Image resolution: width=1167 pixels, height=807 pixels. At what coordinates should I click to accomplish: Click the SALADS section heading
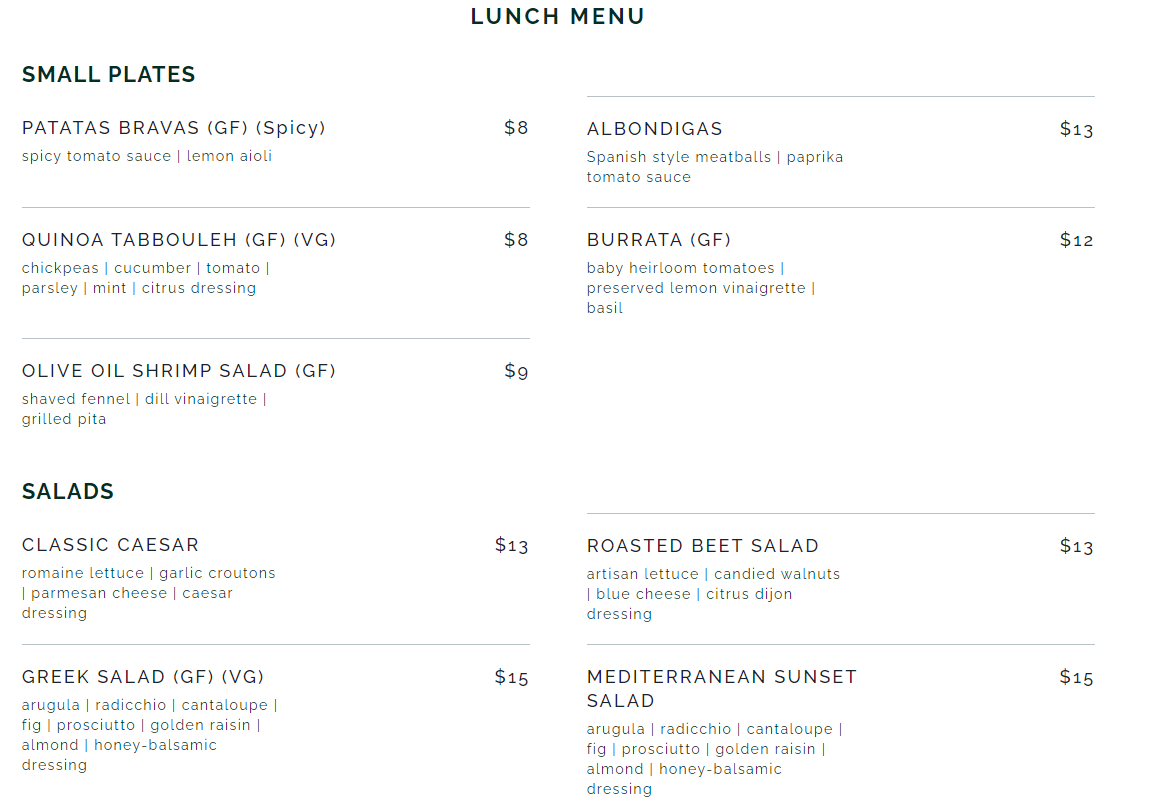coord(68,491)
